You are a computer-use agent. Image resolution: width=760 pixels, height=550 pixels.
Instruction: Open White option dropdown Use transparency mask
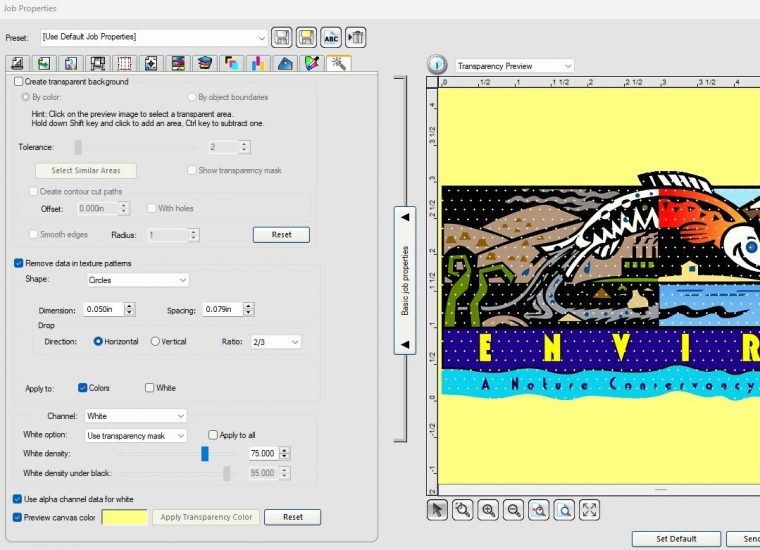[x=135, y=436]
